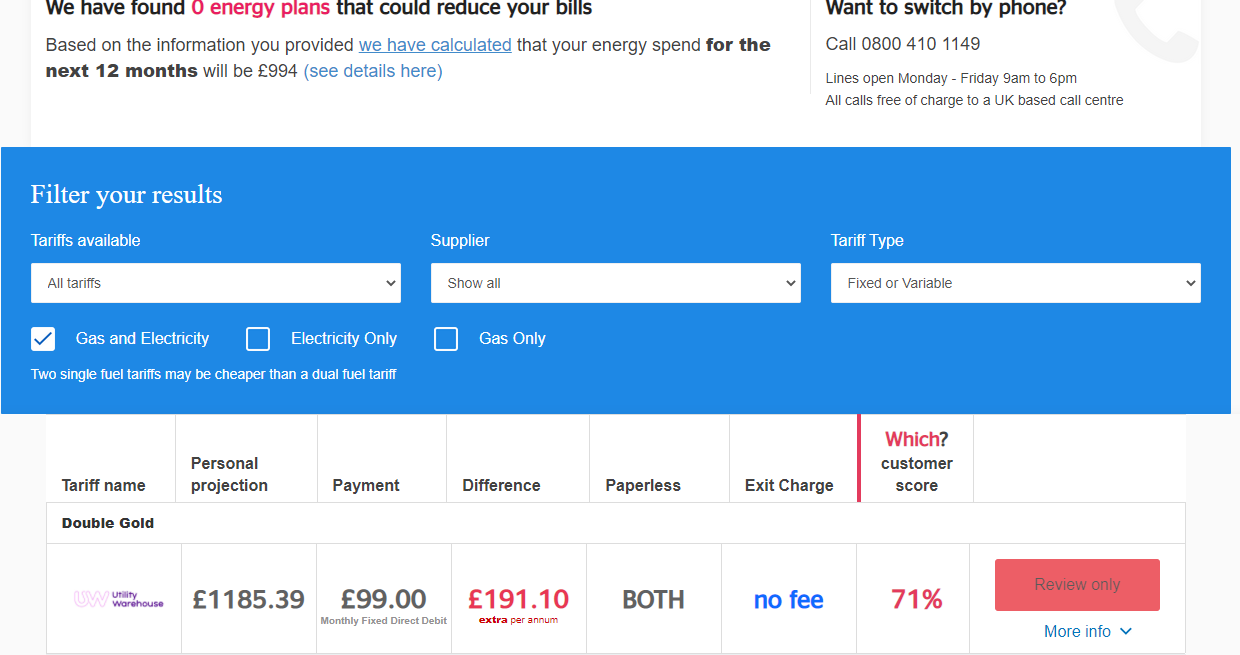Toggle the Gas and Electricity checkbox

[43, 339]
